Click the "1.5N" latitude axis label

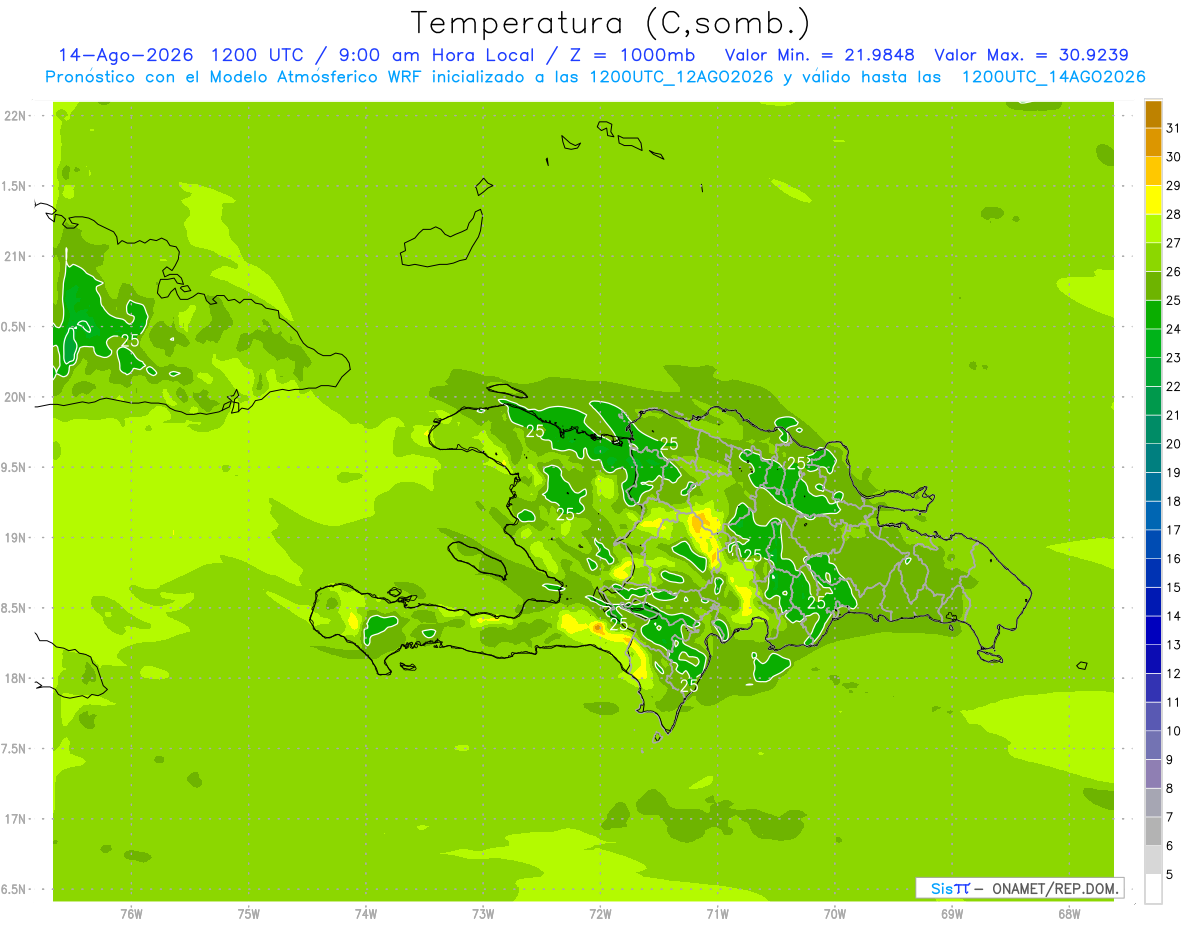[15, 186]
